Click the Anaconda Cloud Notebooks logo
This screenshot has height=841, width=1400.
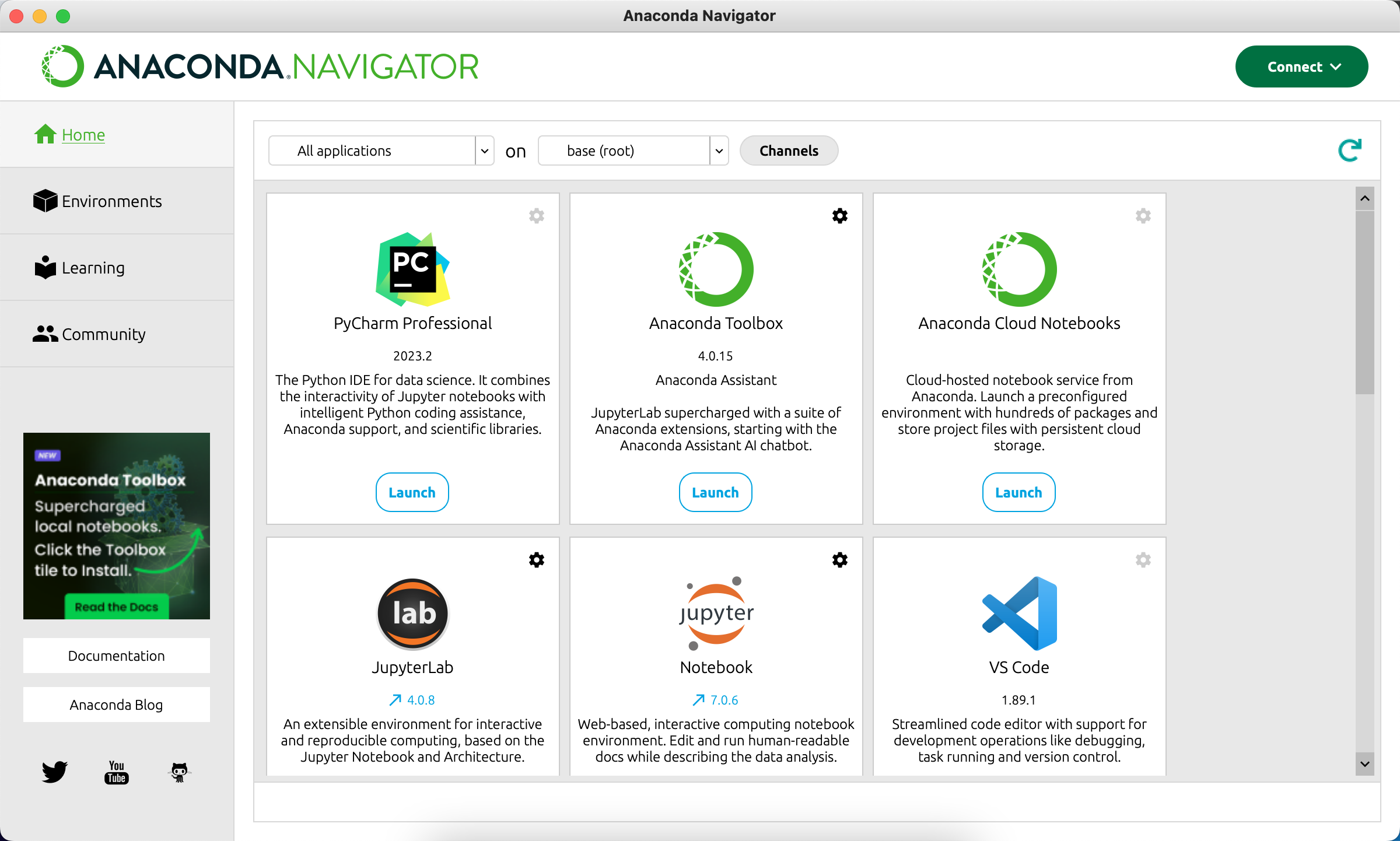(1019, 269)
